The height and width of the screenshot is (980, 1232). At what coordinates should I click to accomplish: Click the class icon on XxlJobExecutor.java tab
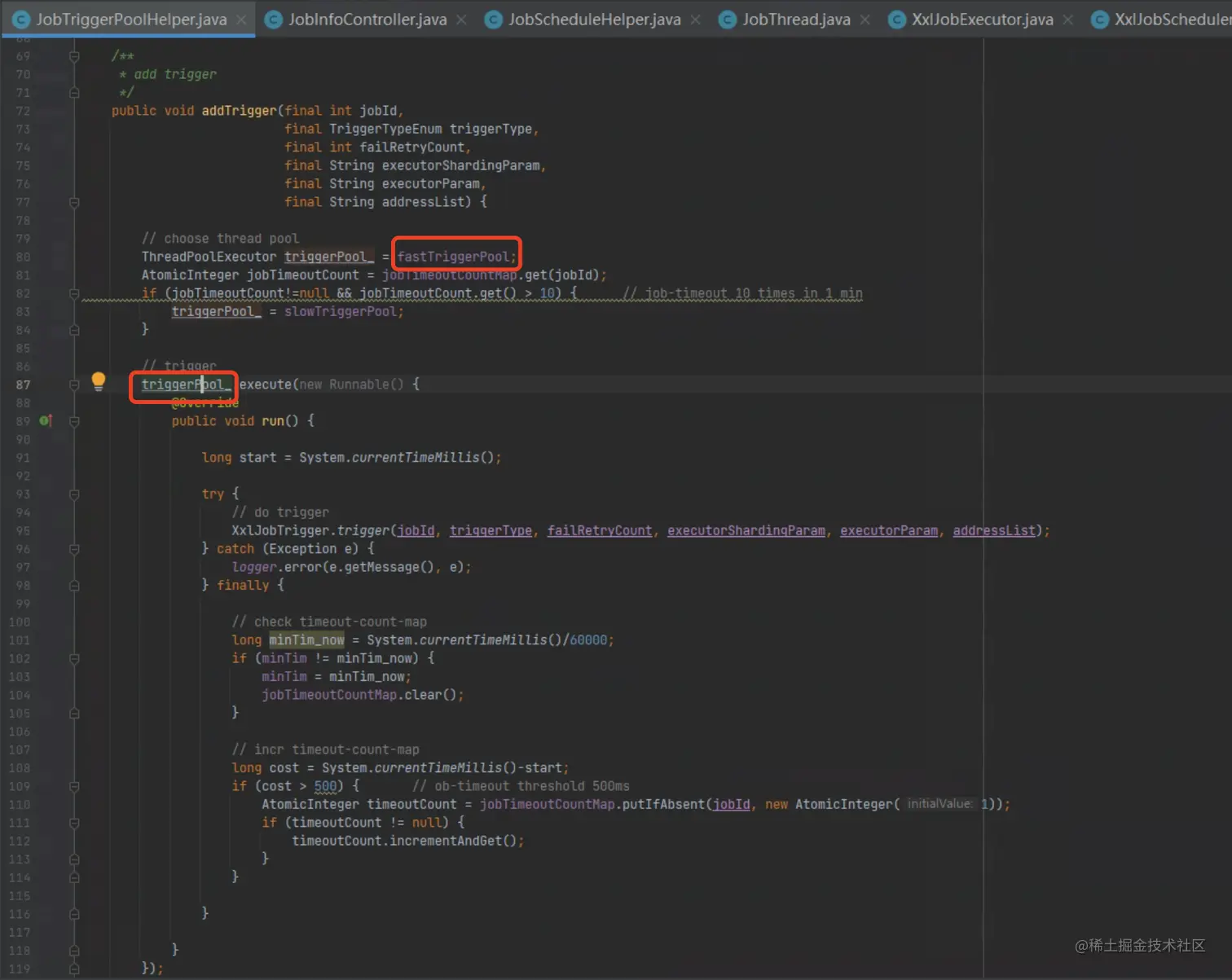[x=896, y=20]
